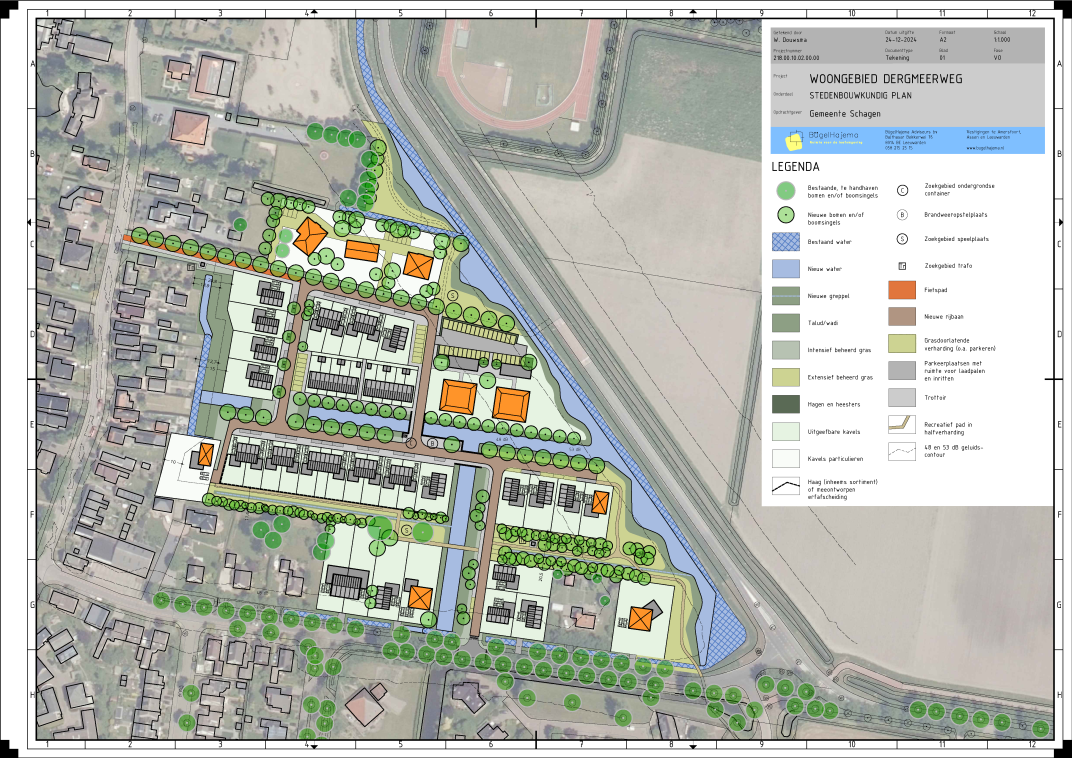The height and width of the screenshot is (758, 1072).
Task: Click the 'Hagen en heesters' legend label
Action: click(833, 405)
